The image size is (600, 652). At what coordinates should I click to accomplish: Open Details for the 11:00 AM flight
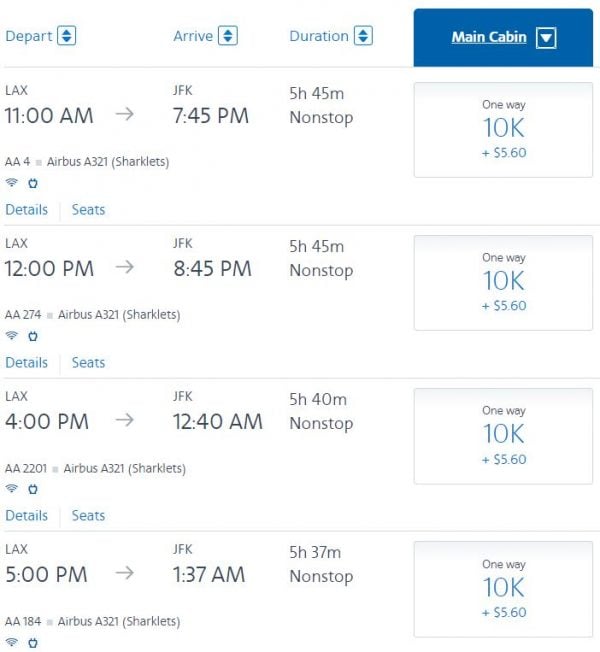(26, 210)
